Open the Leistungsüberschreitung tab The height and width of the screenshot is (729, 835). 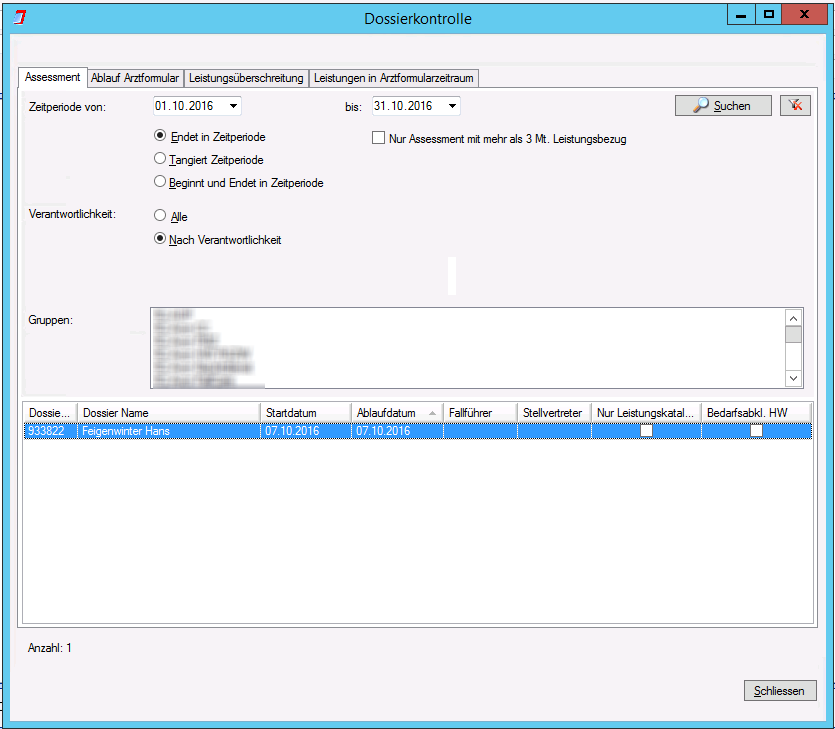(x=246, y=78)
